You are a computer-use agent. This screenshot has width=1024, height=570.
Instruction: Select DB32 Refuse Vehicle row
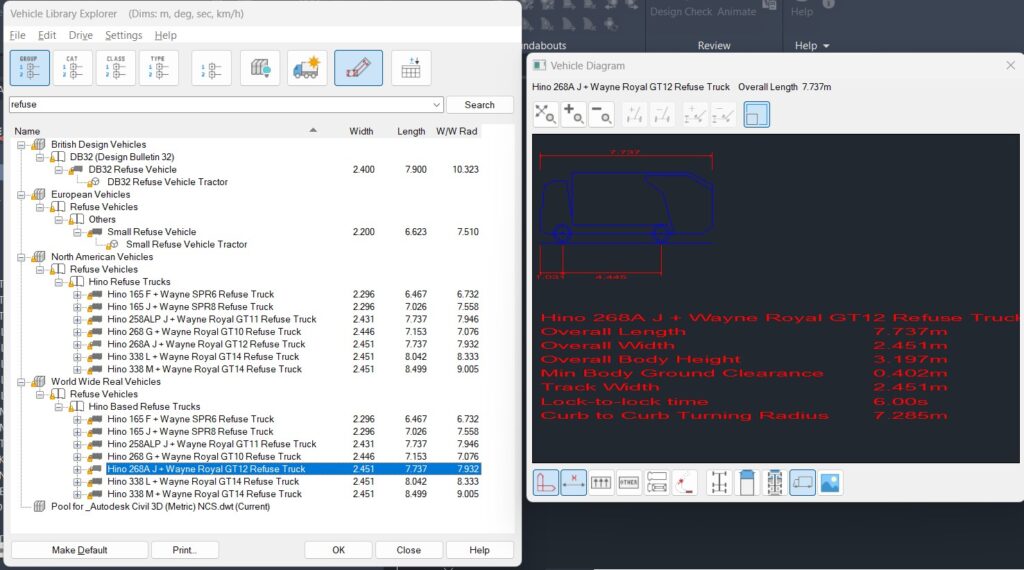click(133, 170)
